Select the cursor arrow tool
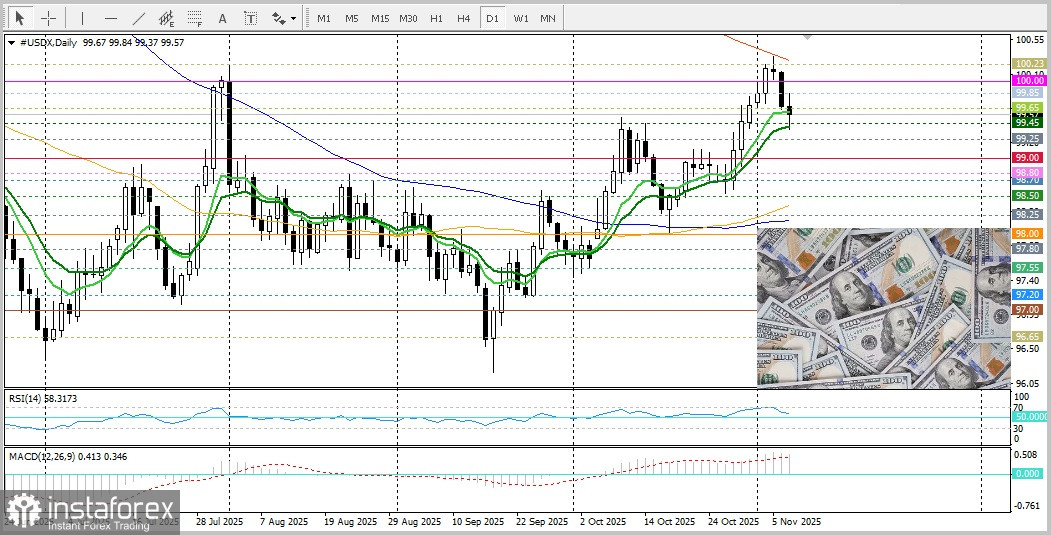 (x=19, y=18)
